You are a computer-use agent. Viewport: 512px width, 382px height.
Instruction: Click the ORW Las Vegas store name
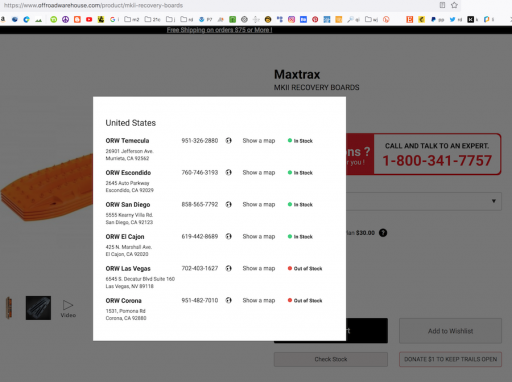(128, 269)
